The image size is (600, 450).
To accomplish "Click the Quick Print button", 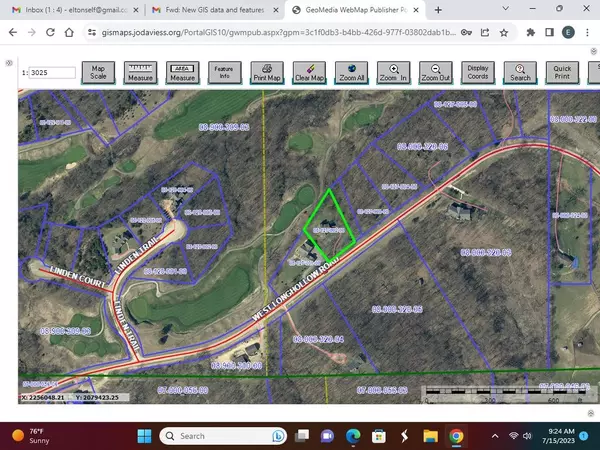I will tap(563, 73).
